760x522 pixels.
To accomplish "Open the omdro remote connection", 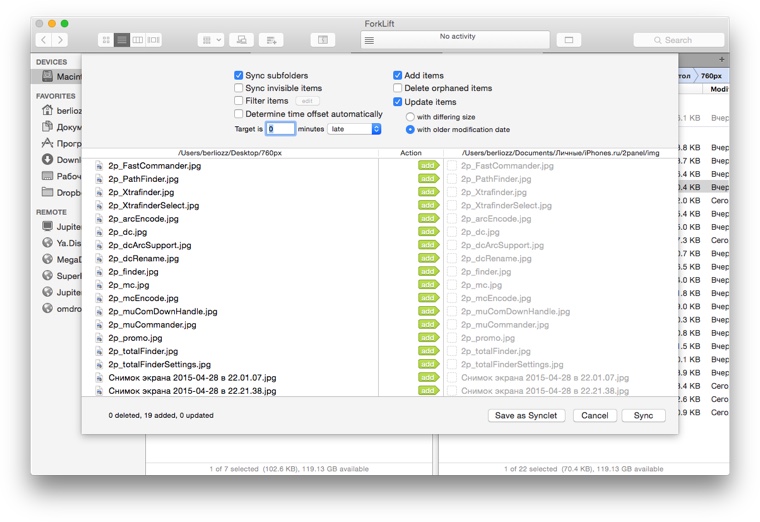I will pyautogui.click(x=61, y=308).
